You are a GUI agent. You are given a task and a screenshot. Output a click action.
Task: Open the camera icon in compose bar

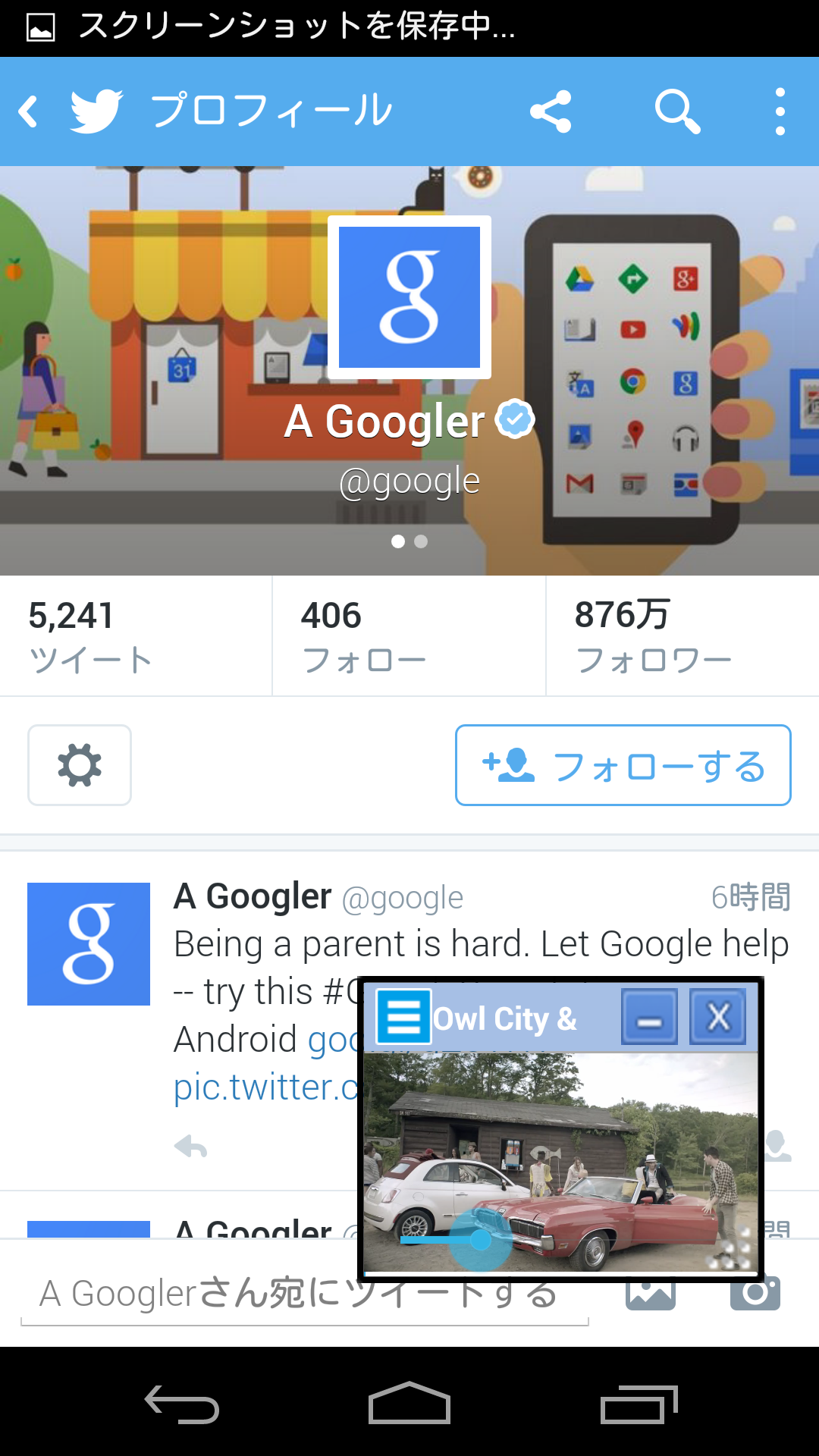pos(755,1294)
